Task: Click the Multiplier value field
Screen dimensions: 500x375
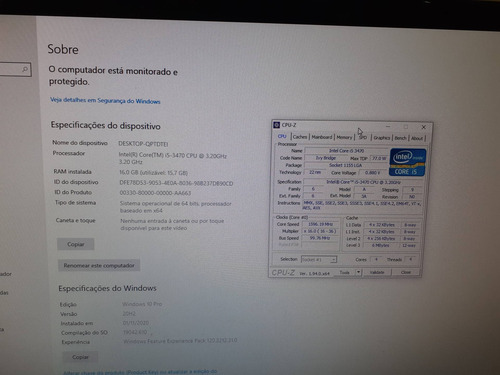Action: click(320, 231)
